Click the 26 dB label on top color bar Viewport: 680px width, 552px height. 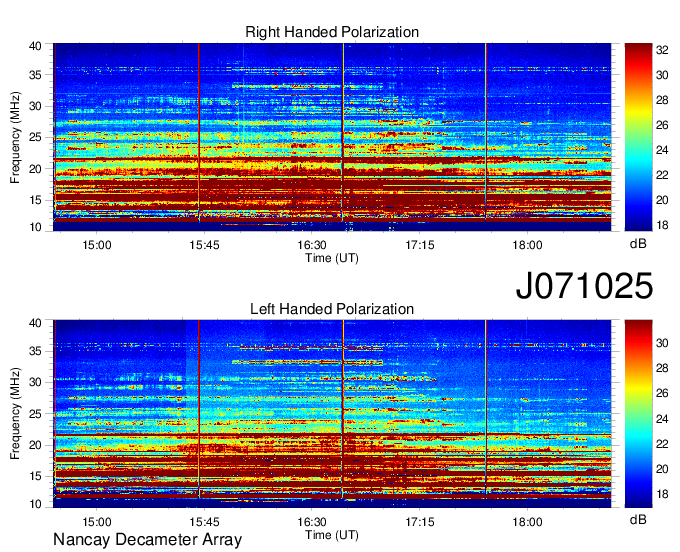[662, 125]
